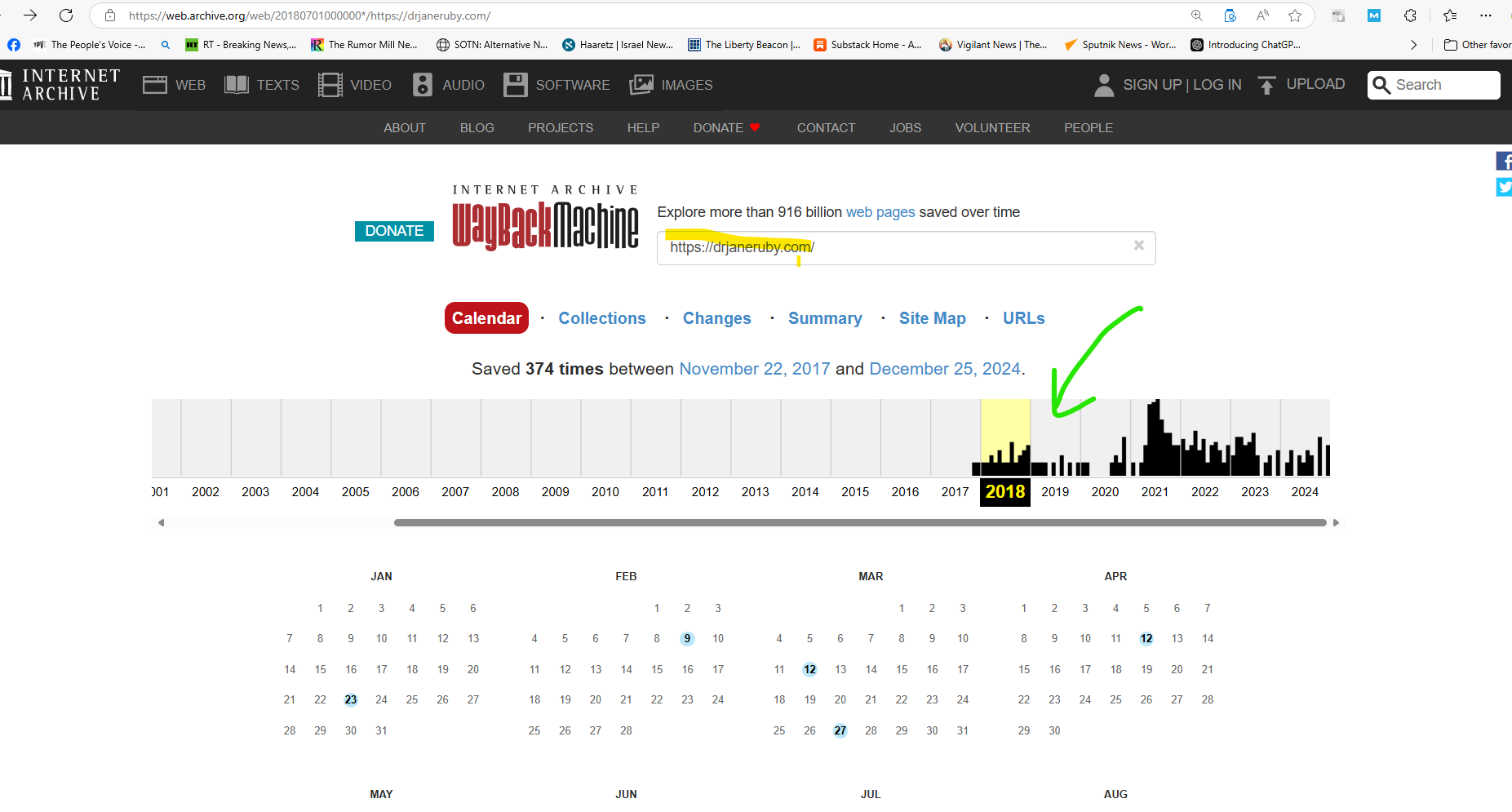Share on Facebook side icon

coord(1504,161)
